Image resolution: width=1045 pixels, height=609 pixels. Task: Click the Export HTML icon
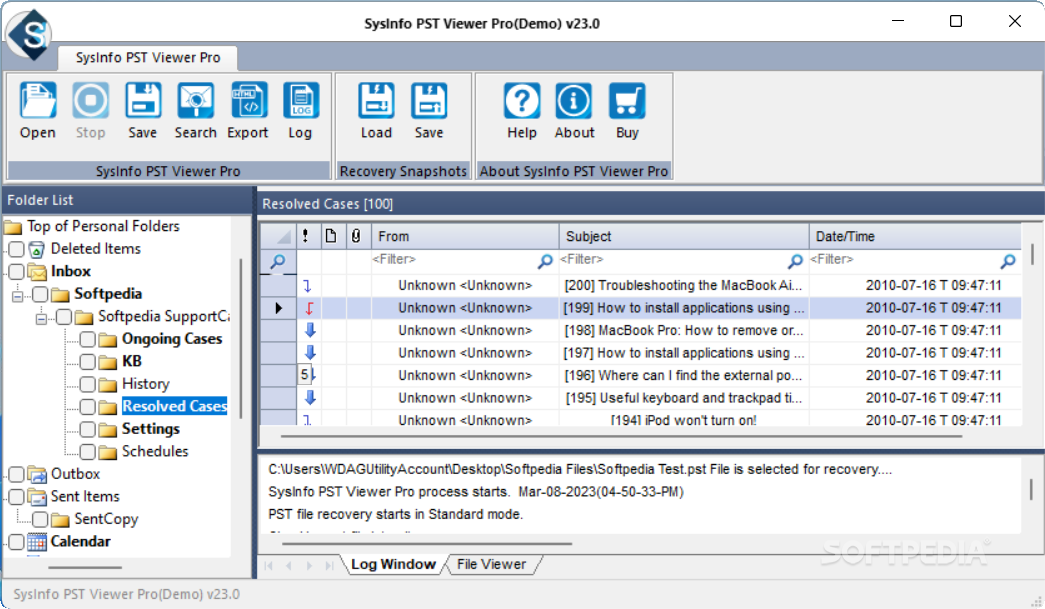click(249, 101)
